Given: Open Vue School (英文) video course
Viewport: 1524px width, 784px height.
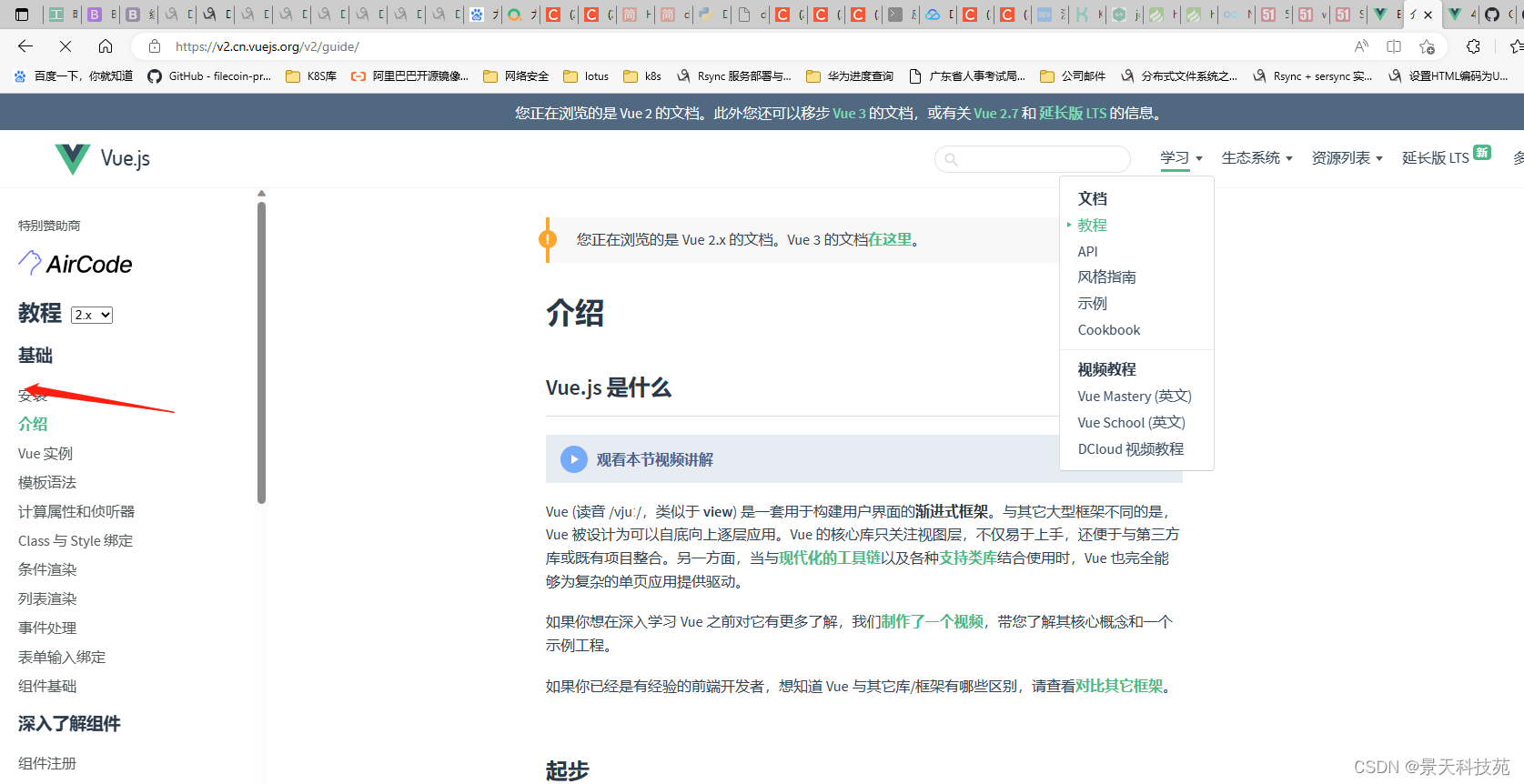Looking at the screenshot, I should click(x=1131, y=423).
